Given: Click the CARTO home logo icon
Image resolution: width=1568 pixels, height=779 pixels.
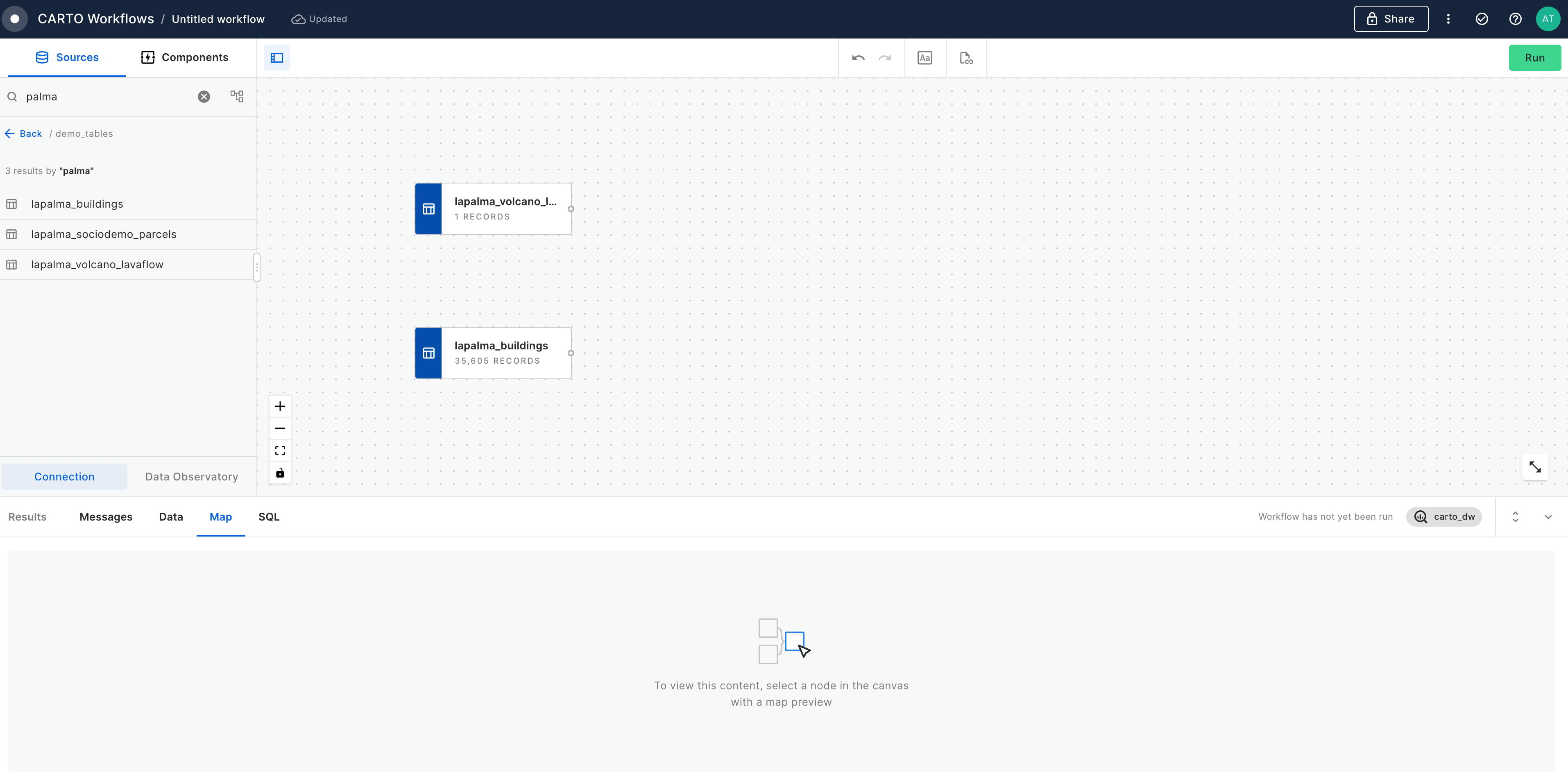Looking at the screenshot, I should coord(15,19).
